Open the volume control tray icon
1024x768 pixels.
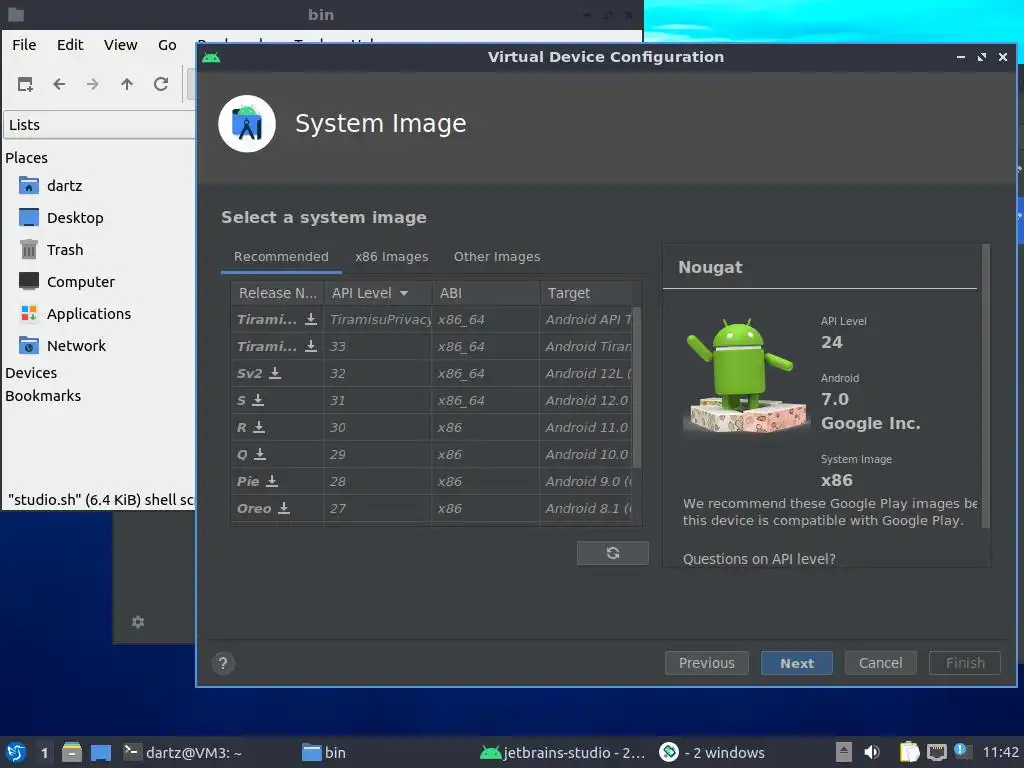coord(872,752)
